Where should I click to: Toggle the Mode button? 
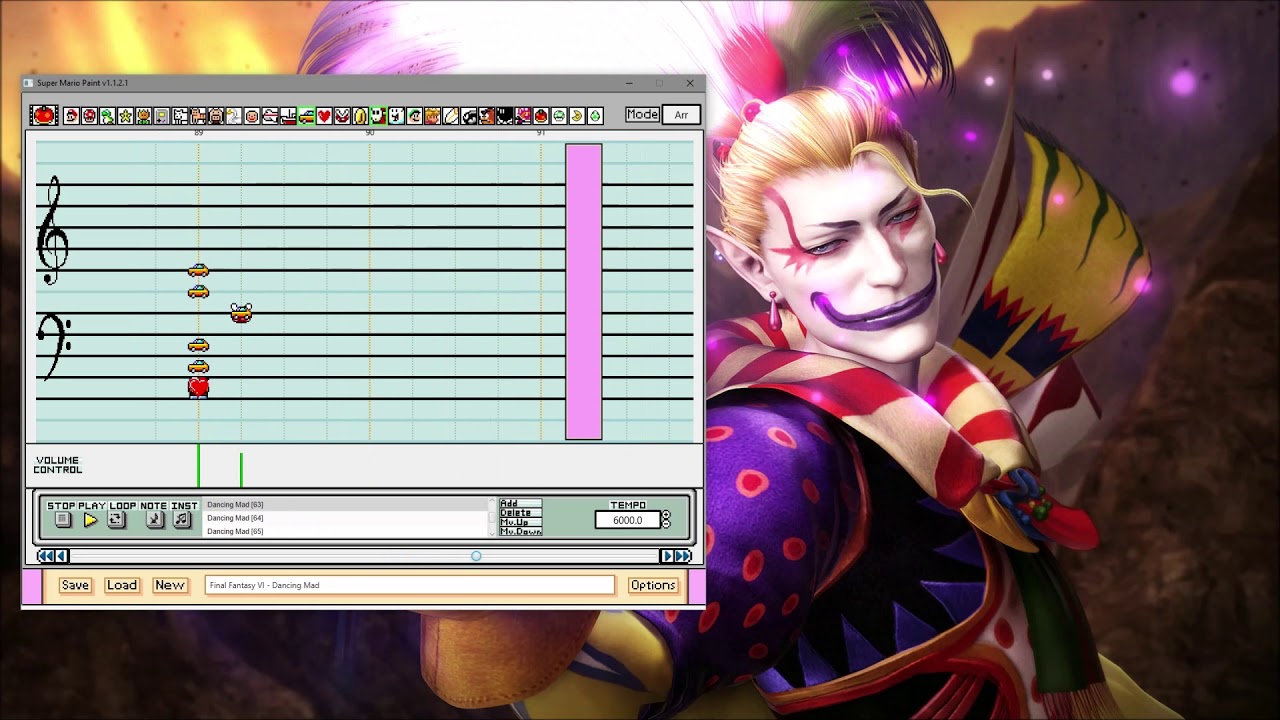tap(642, 115)
